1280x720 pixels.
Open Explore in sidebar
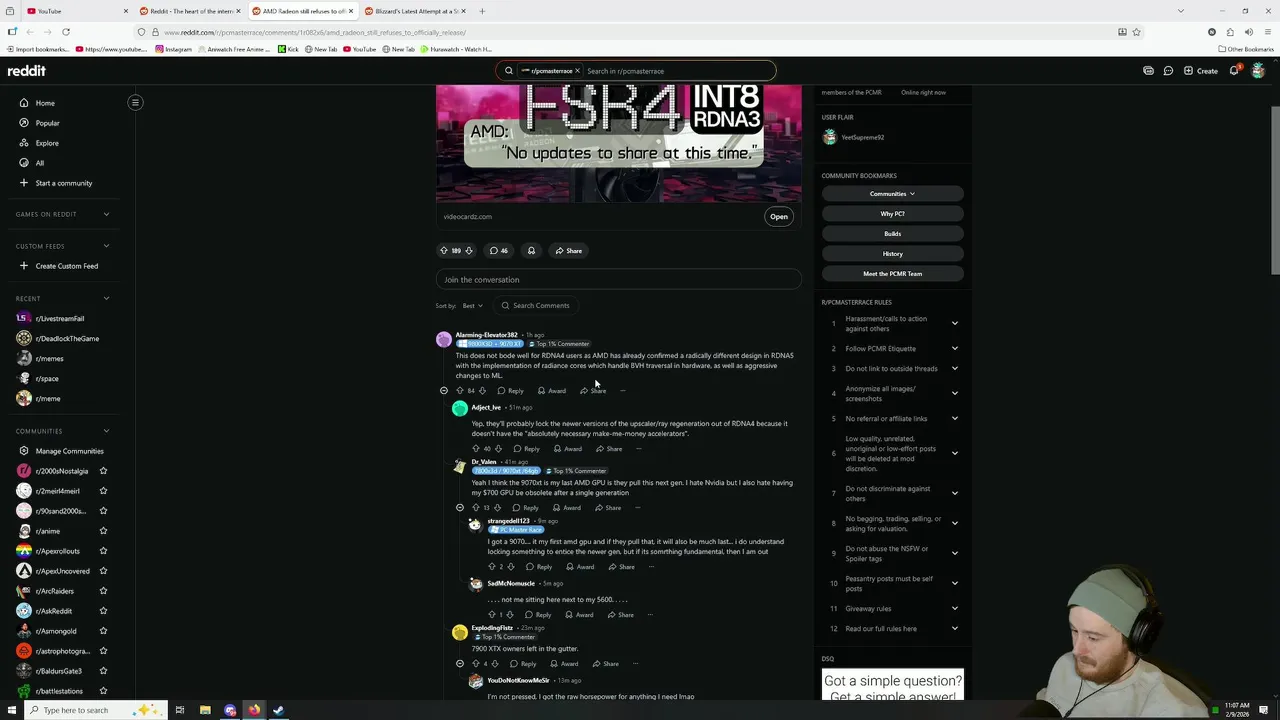[x=47, y=143]
